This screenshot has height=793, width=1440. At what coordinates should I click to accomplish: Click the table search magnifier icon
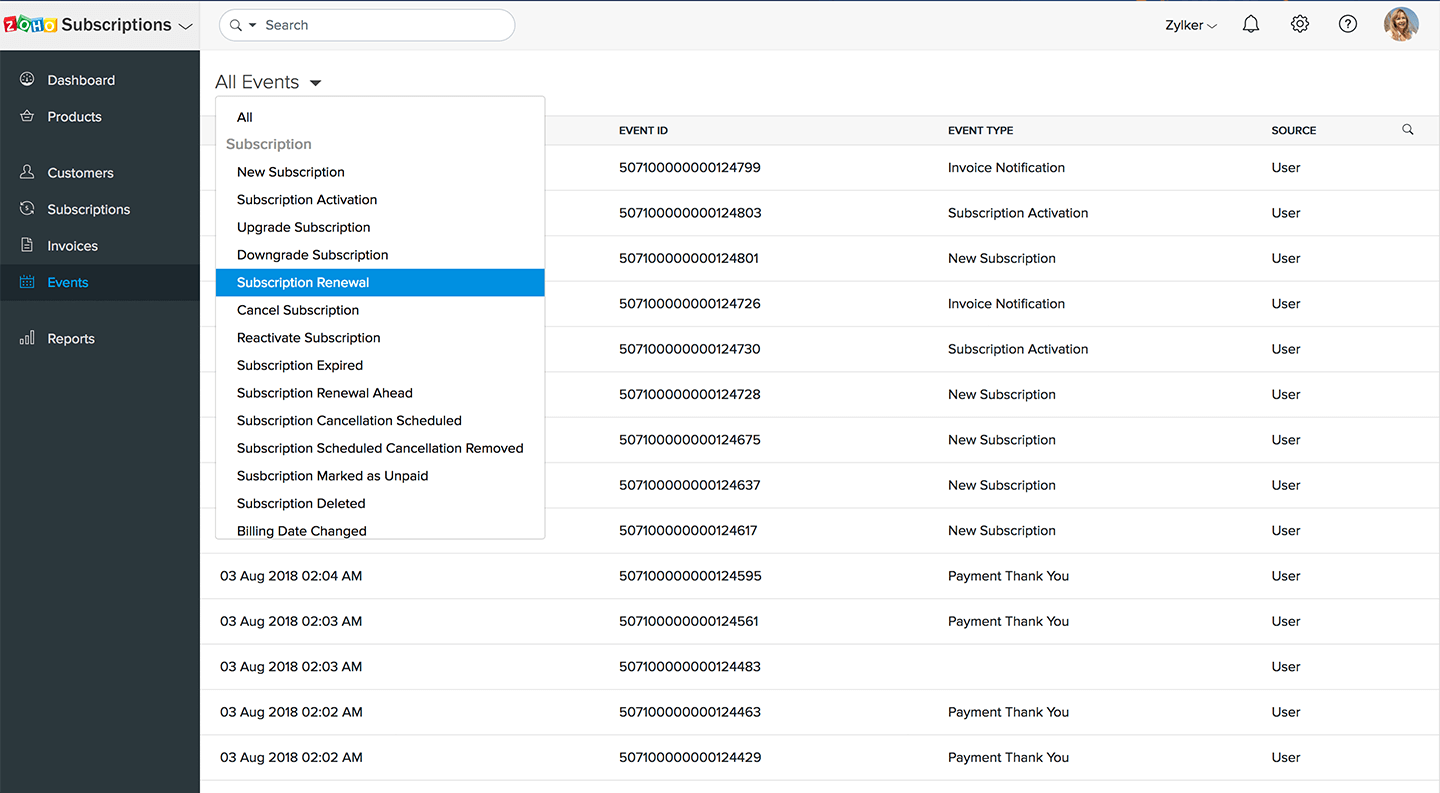click(x=1408, y=130)
